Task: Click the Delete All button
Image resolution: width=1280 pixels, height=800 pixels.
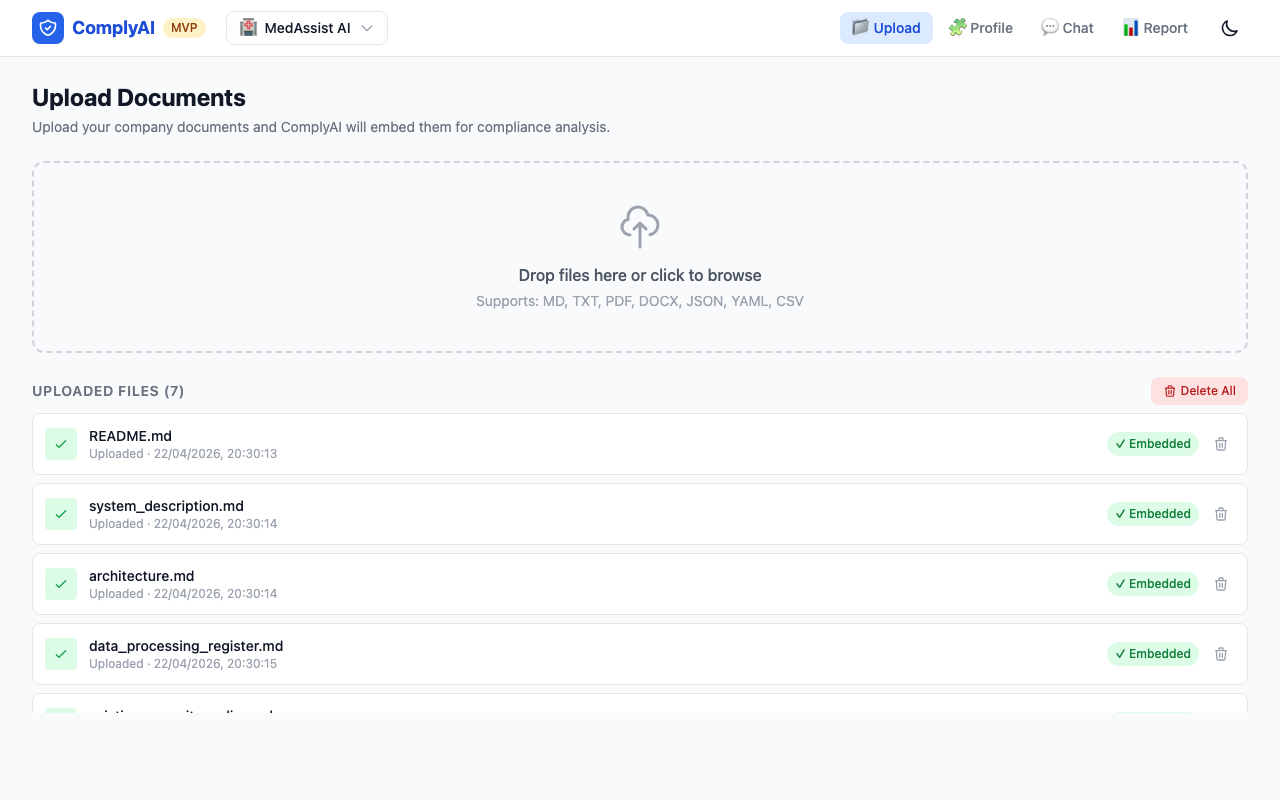Action: point(1199,391)
